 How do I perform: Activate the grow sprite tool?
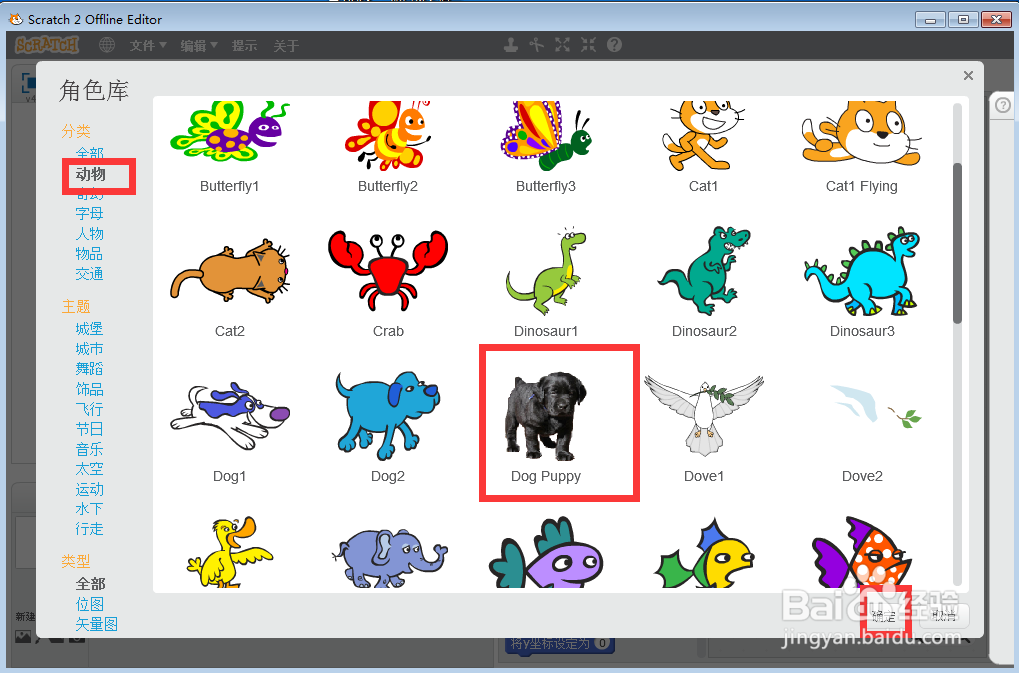click(x=562, y=45)
